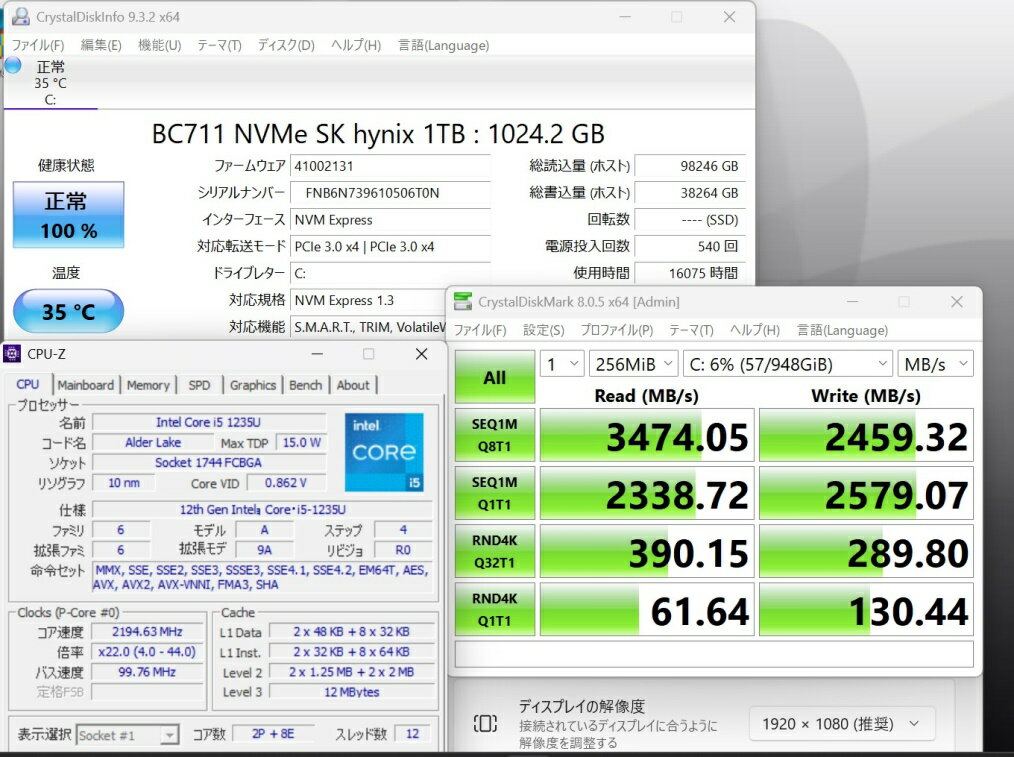Open the Bench tab in CPU-Z
The height and width of the screenshot is (757, 1014).
click(x=305, y=385)
